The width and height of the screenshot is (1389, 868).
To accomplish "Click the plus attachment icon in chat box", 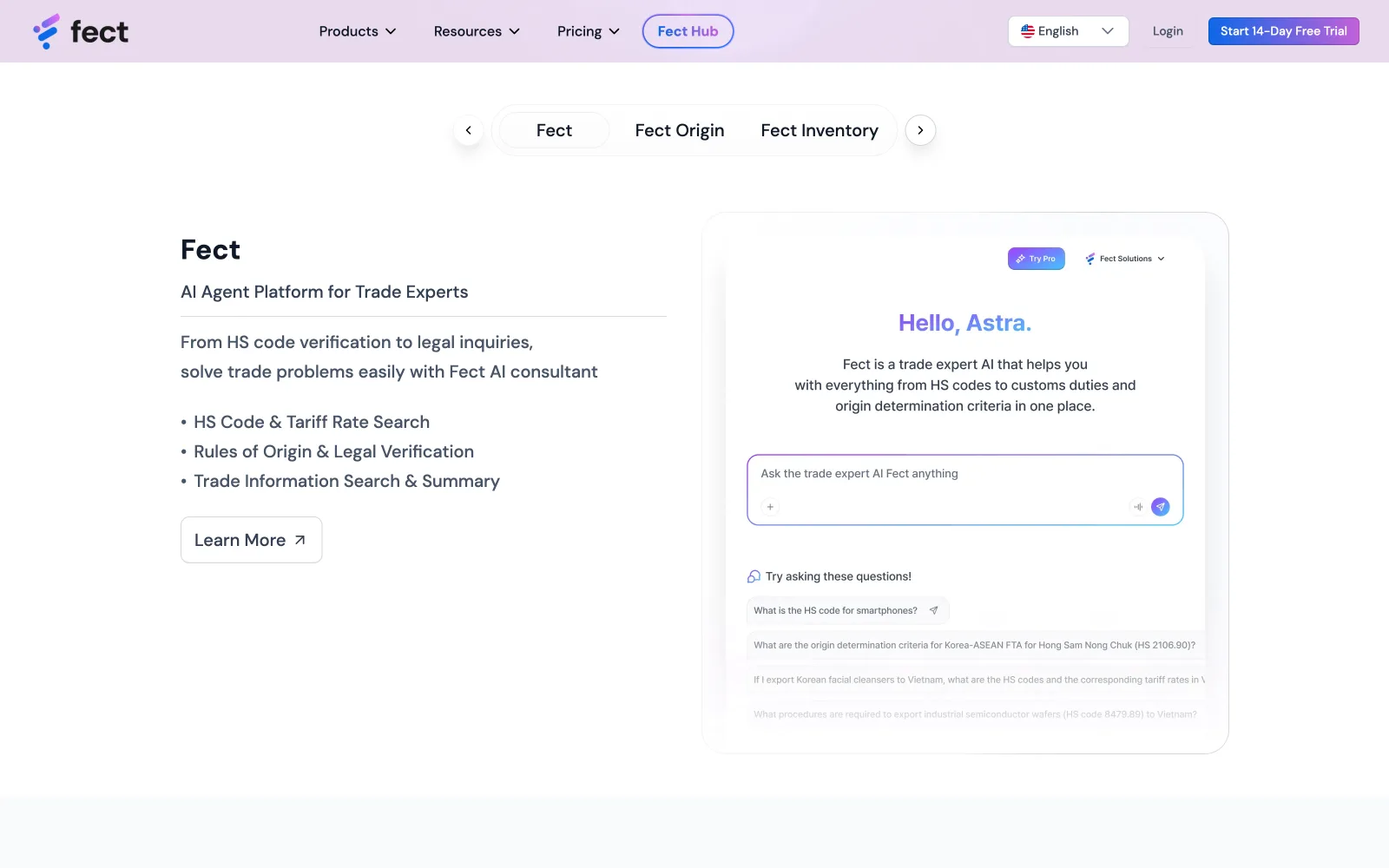I will pos(770,507).
